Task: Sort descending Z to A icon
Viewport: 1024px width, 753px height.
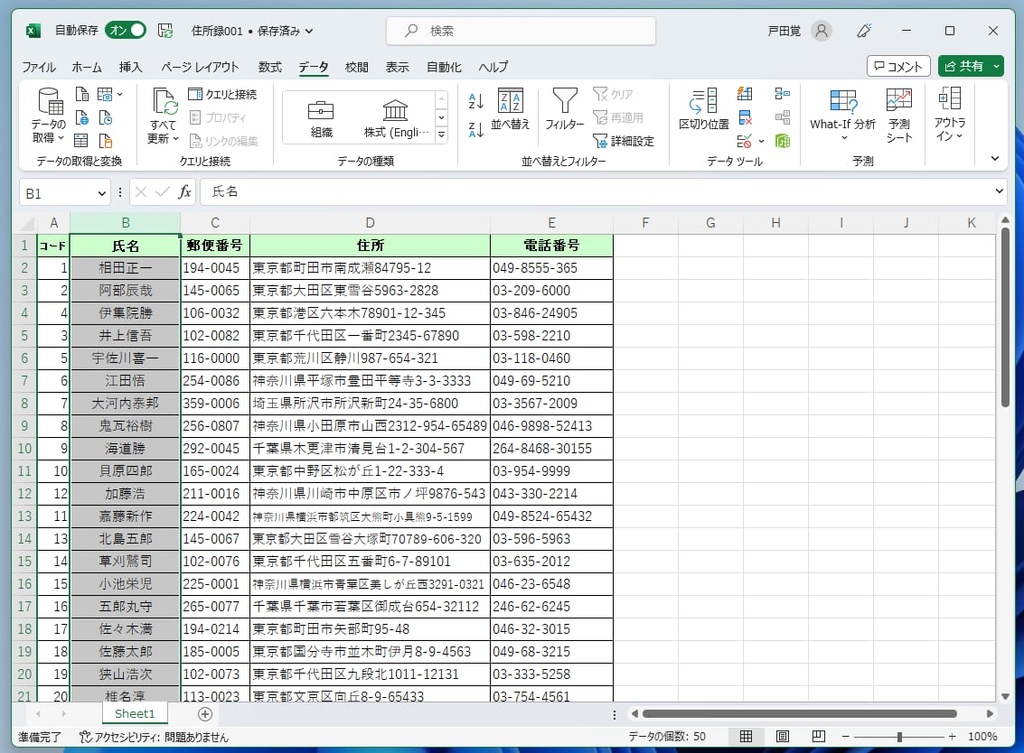Action: (476, 129)
